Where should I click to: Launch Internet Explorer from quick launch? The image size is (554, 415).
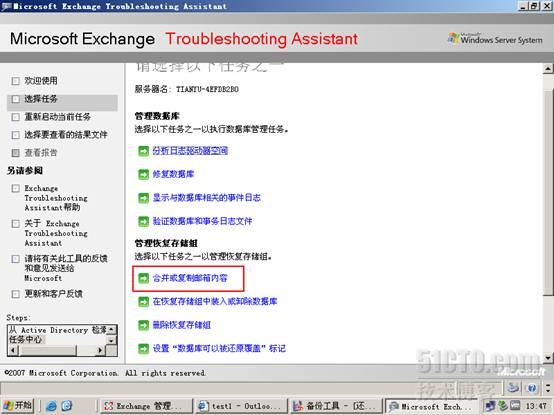(51, 406)
